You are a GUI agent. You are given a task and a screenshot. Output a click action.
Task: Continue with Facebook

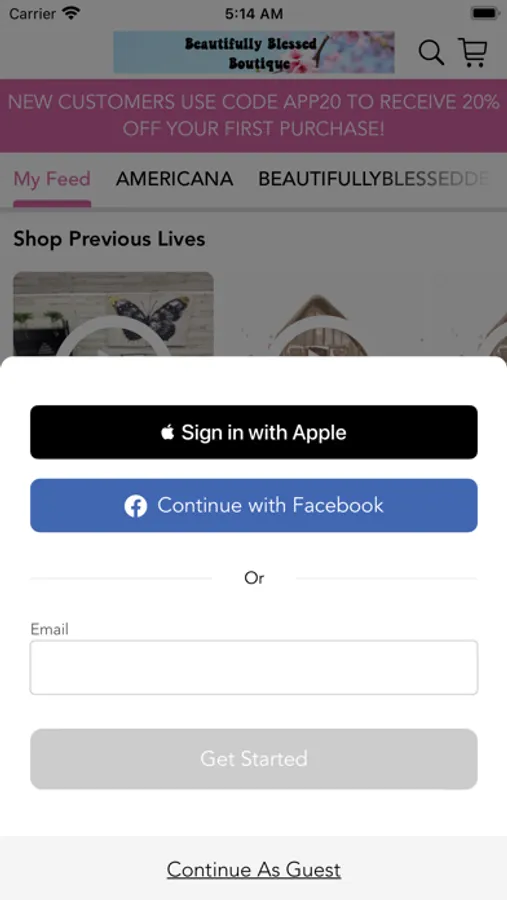[254, 506]
